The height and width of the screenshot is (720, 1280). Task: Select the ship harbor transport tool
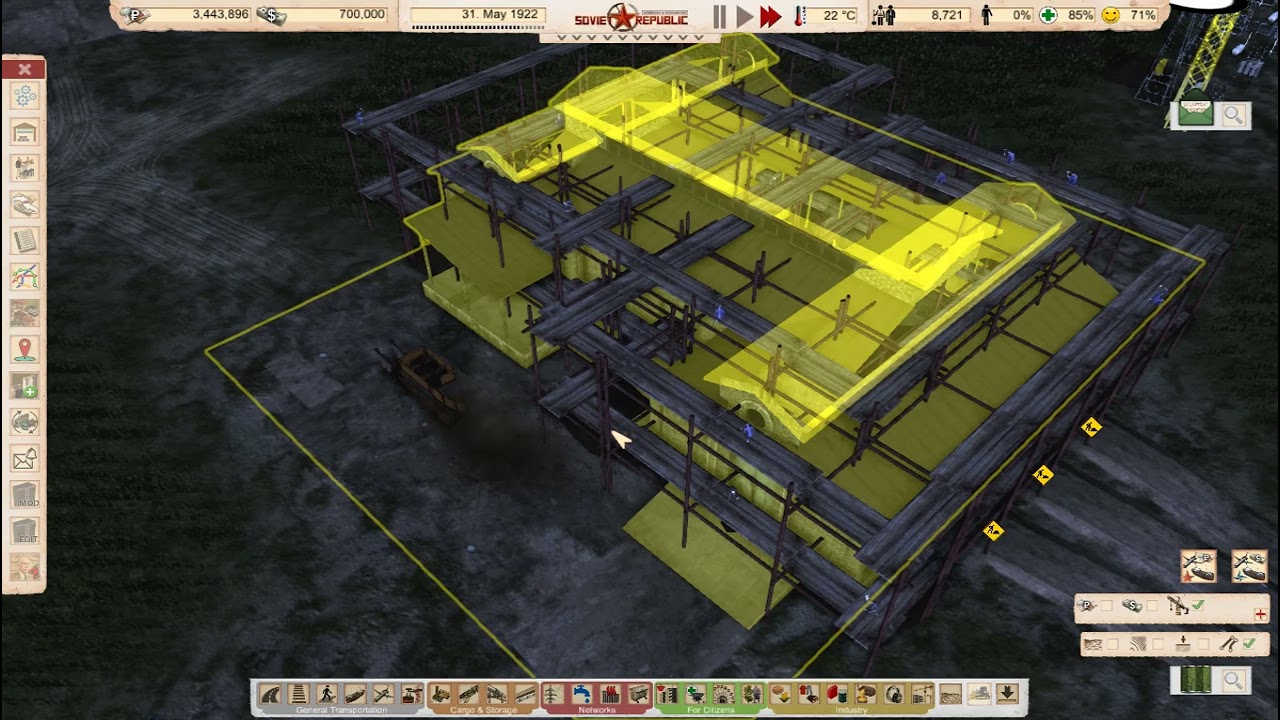coord(355,694)
